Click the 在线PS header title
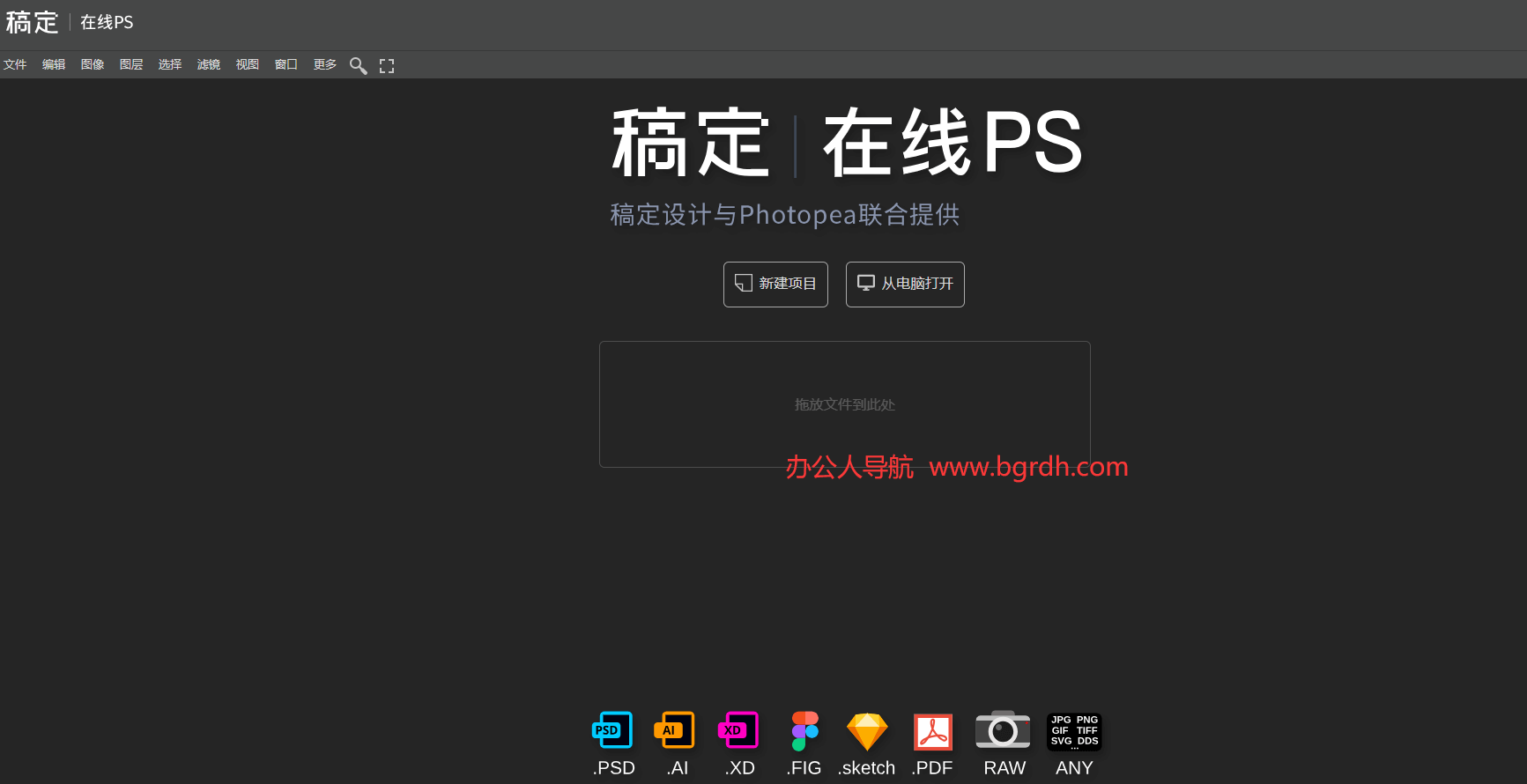This screenshot has width=1527, height=784. 107,22
